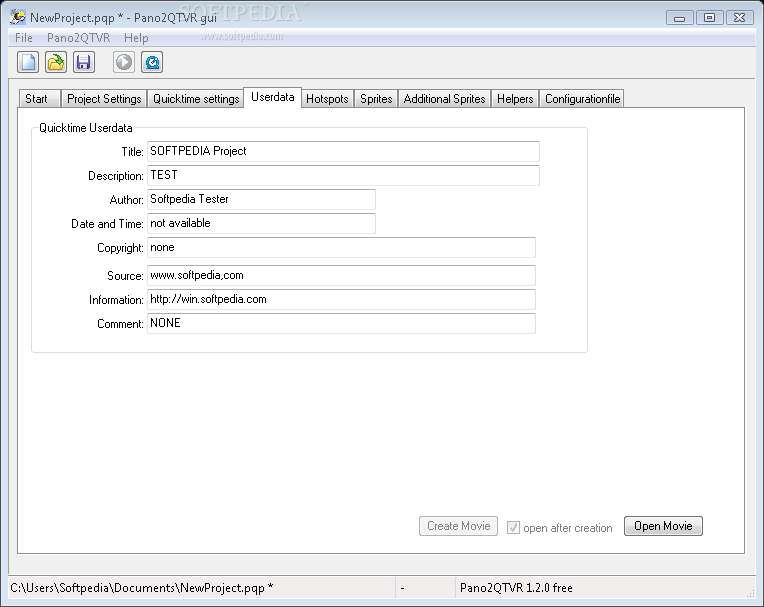The width and height of the screenshot is (764, 607).
Task: Open the Pano2QTVR menu
Action: 78,38
